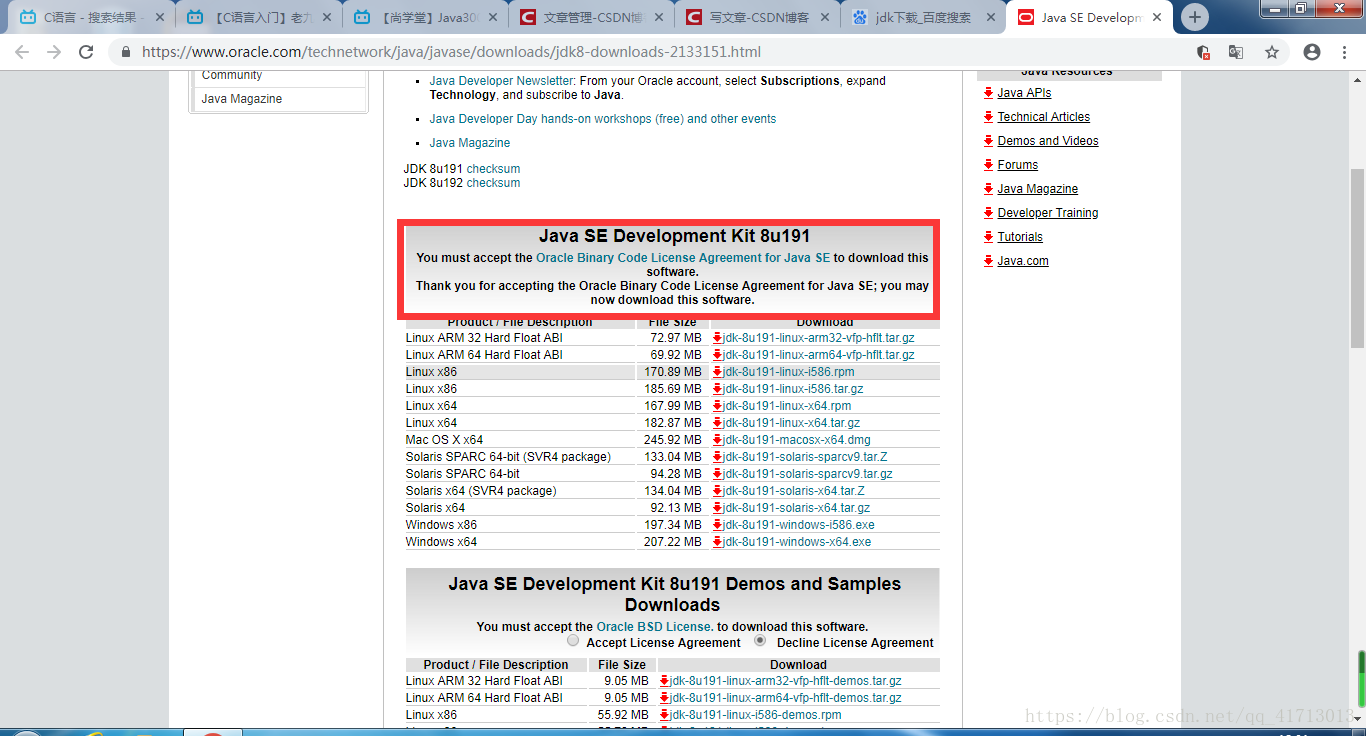Click the 'Mac OS X x64' description cell
Screen dimensions: 1366x736
520,440
